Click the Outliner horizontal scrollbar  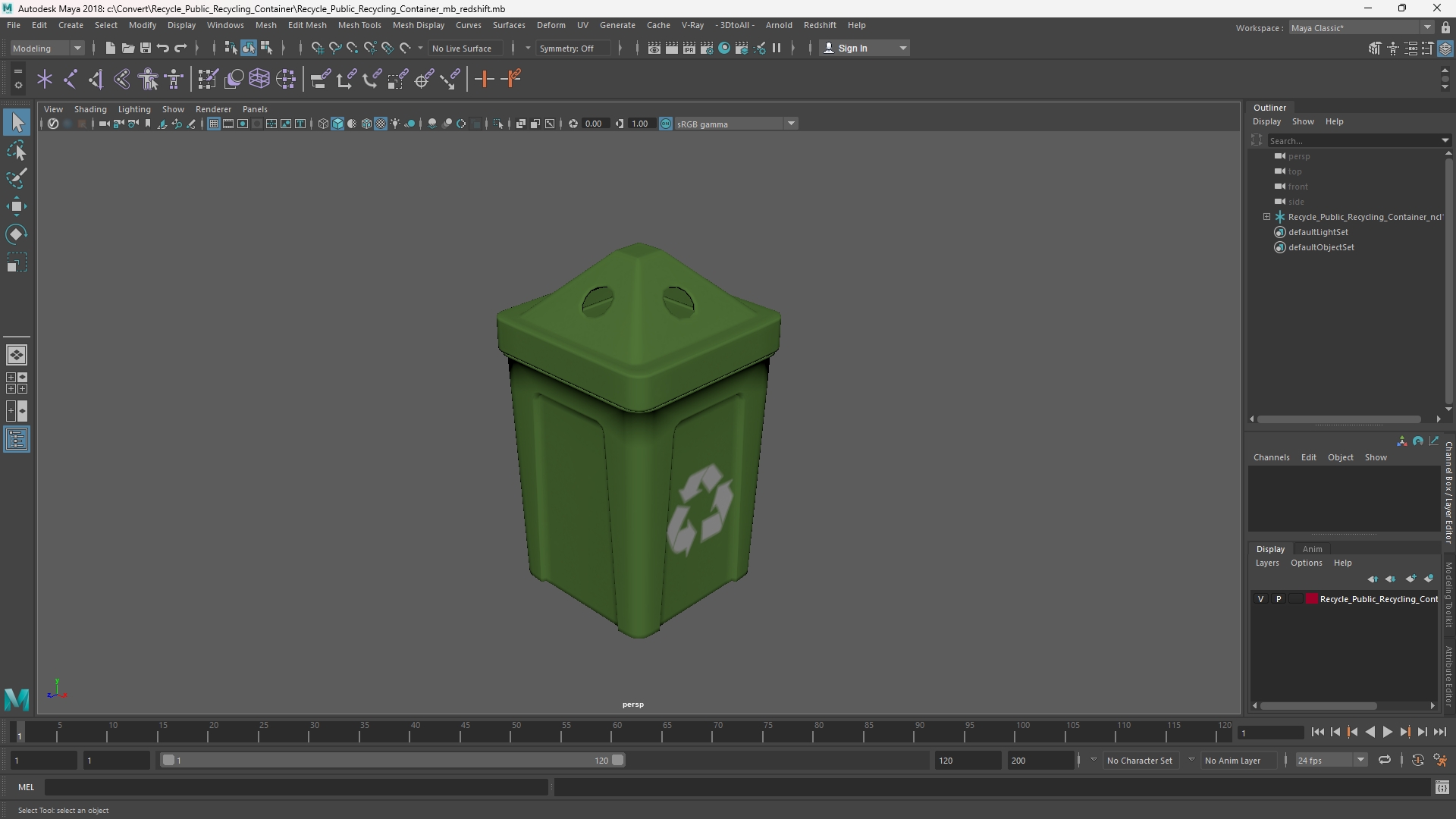1338,419
